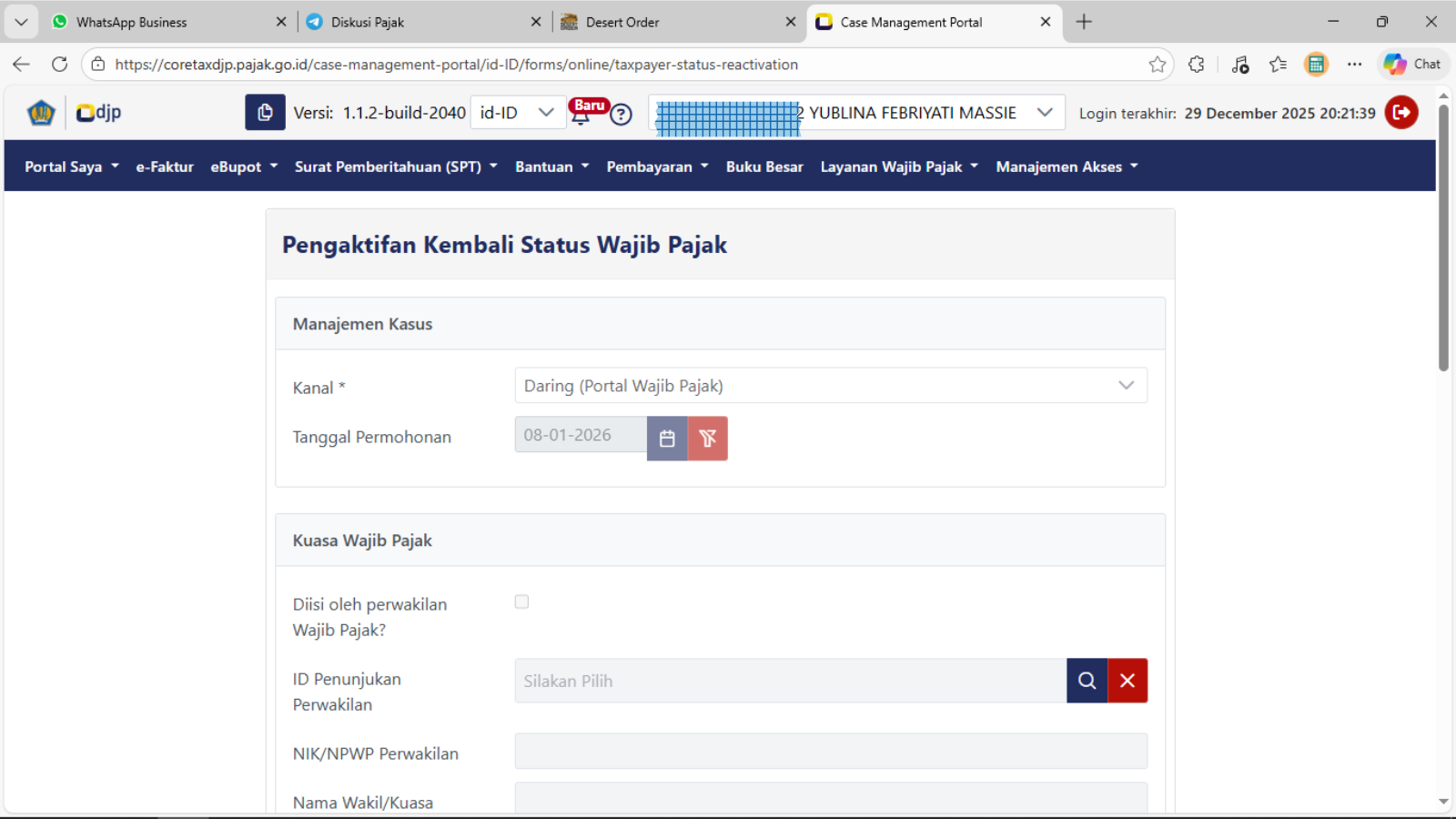Click the help question mark icon
Viewport: 1456px width, 819px height.
[621, 115]
